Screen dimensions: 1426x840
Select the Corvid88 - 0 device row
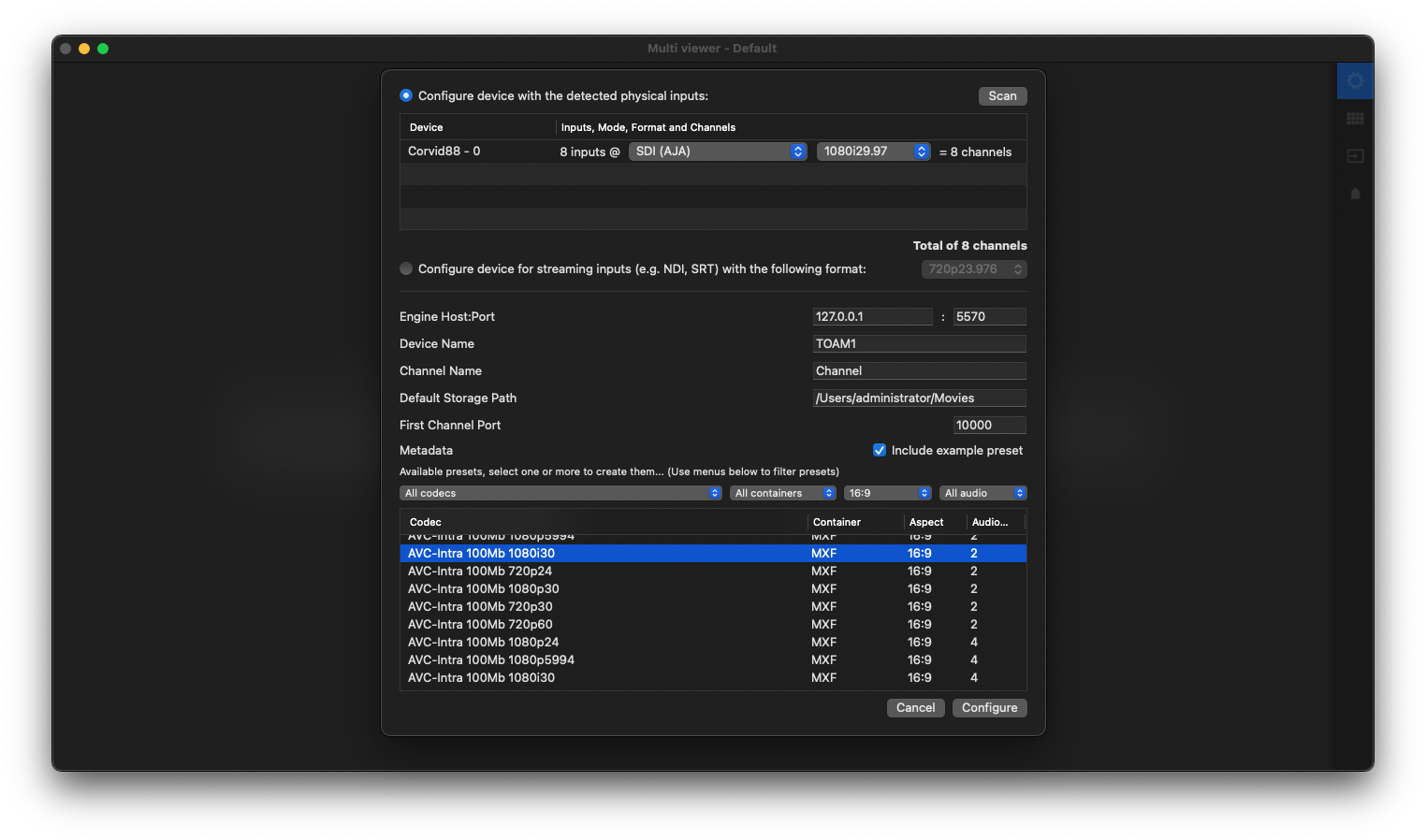[x=713, y=152]
